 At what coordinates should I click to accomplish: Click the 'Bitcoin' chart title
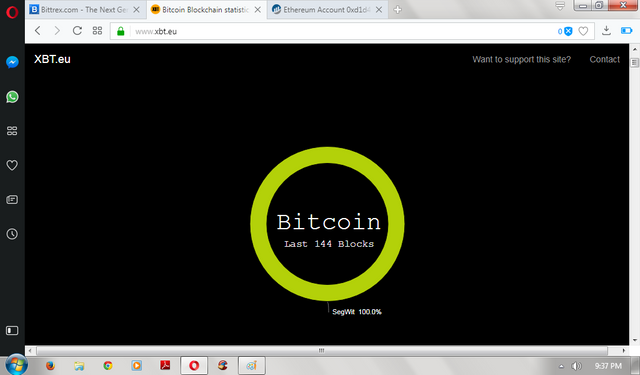click(329, 222)
